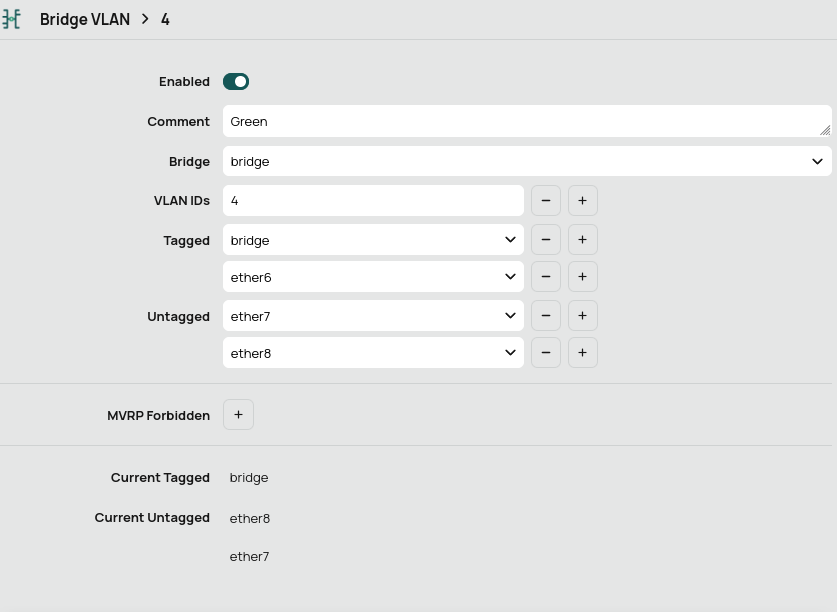The width and height of the screenshot is (837, 612).
Task: Click into the Comment field
Action: click(x=520, y=121)
